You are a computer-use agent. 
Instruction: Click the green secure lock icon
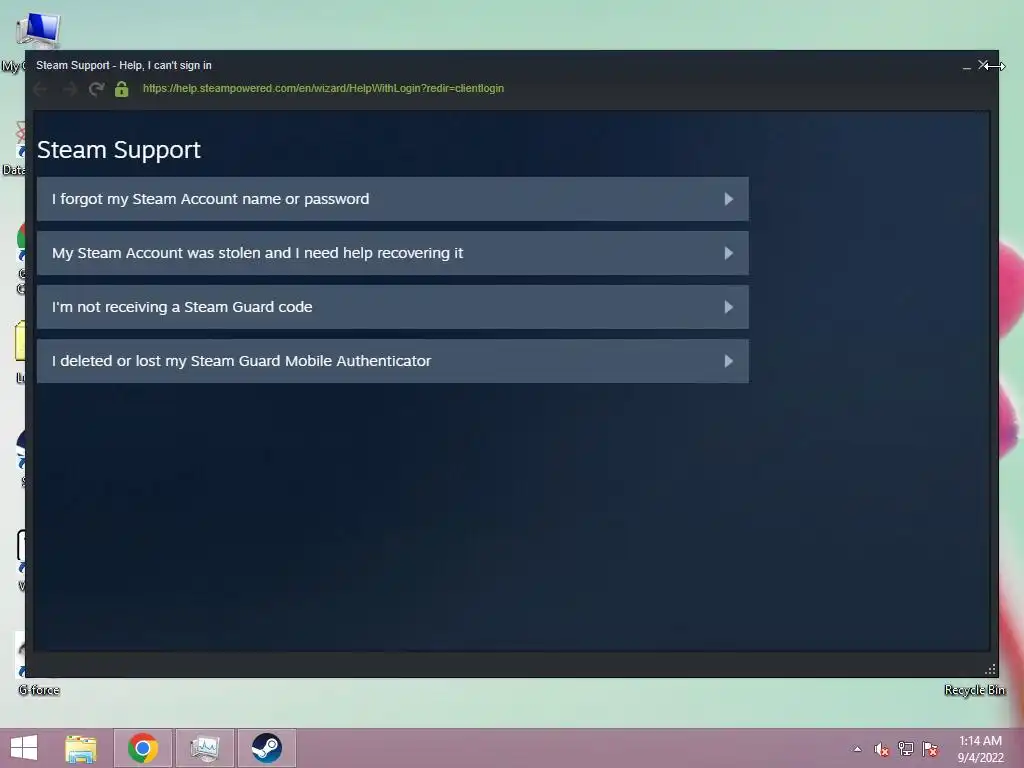pyautogui.click(x=121, y=89)
